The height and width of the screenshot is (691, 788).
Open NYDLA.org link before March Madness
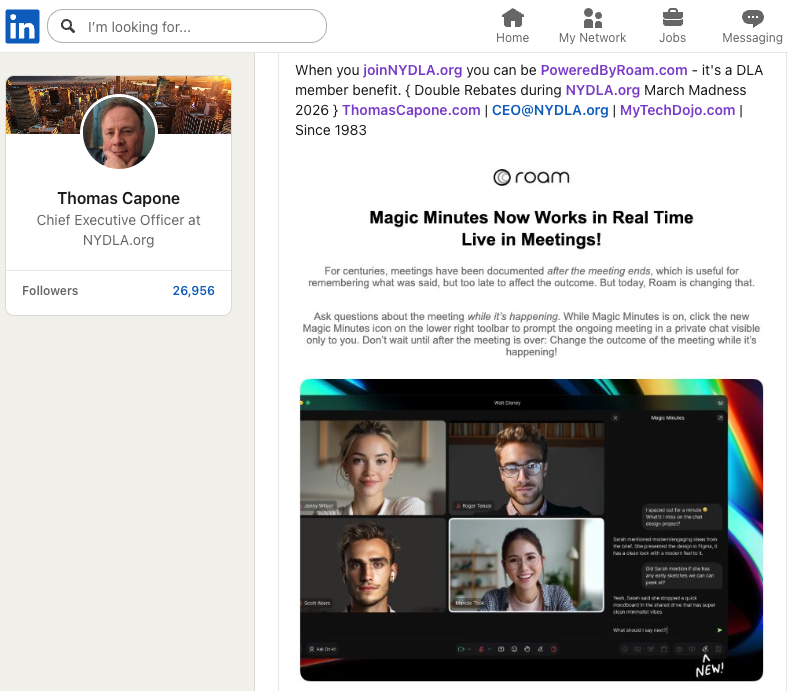603,90
